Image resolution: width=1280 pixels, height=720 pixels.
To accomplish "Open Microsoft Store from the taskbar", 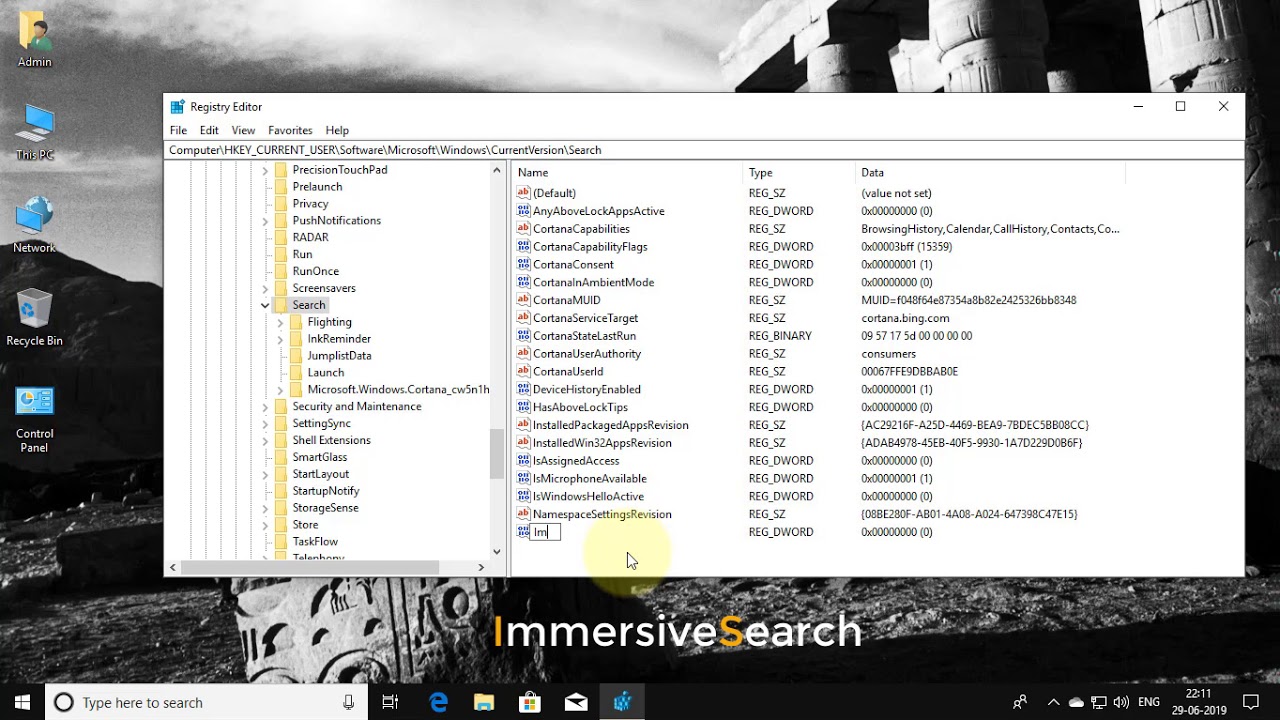I will [x=530, y=702].
